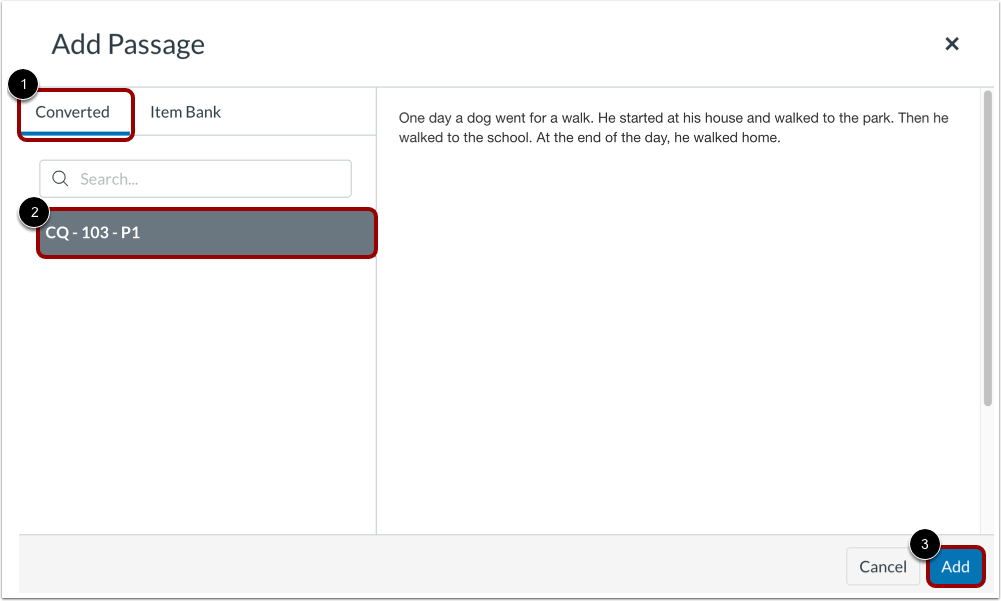
Task: Click the Cancel button
Action: (882, 567)
